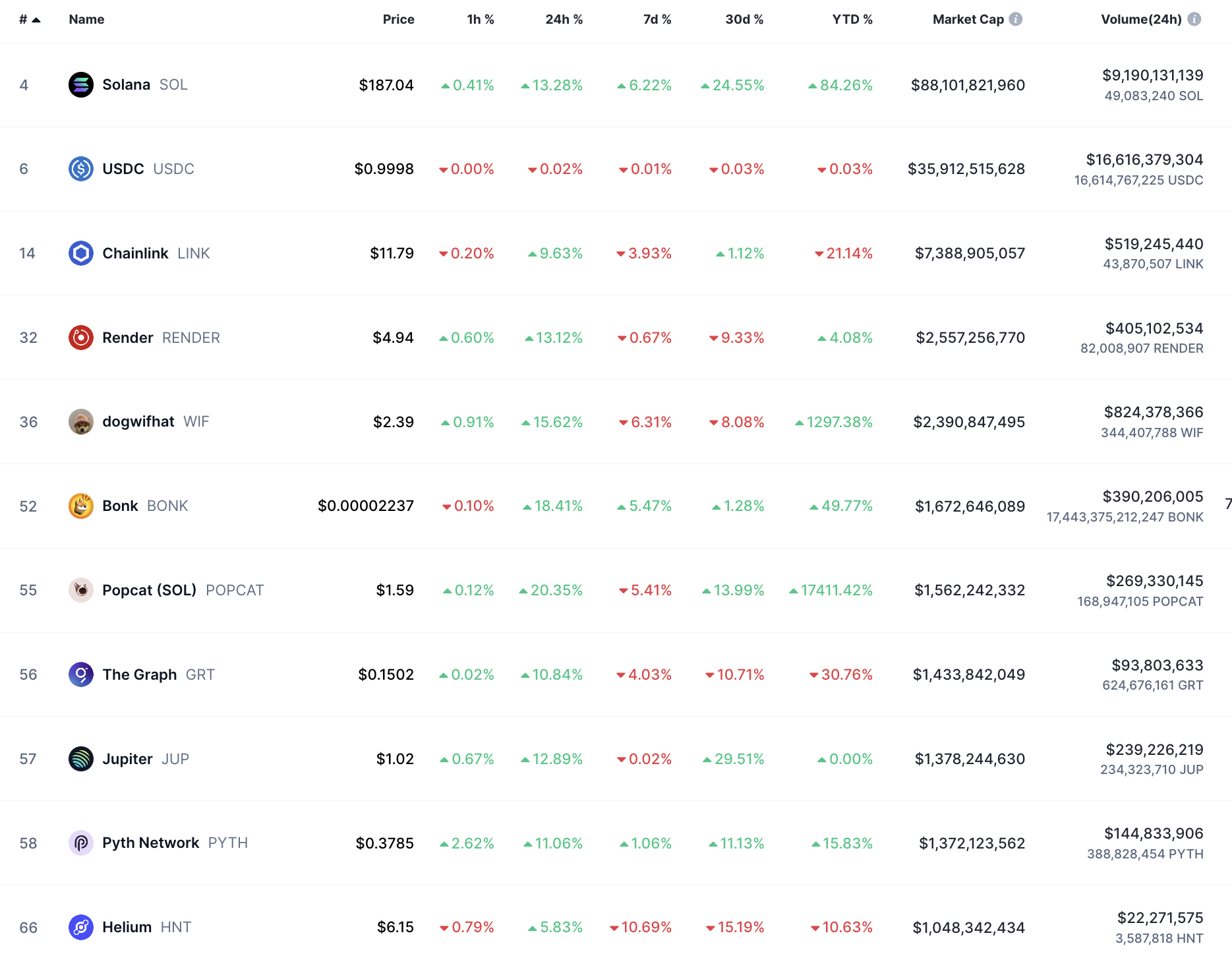Sort by the 24h % column header
The height and width of the screenshot is (954, 1232).
point(564,19)
